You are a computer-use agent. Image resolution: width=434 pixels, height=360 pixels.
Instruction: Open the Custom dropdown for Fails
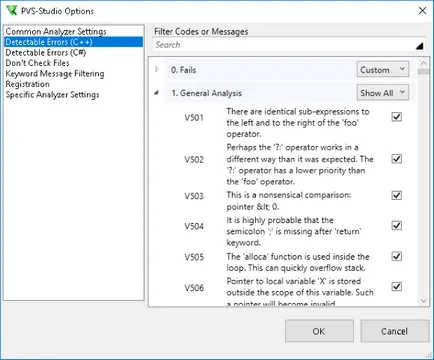point(383,69)
